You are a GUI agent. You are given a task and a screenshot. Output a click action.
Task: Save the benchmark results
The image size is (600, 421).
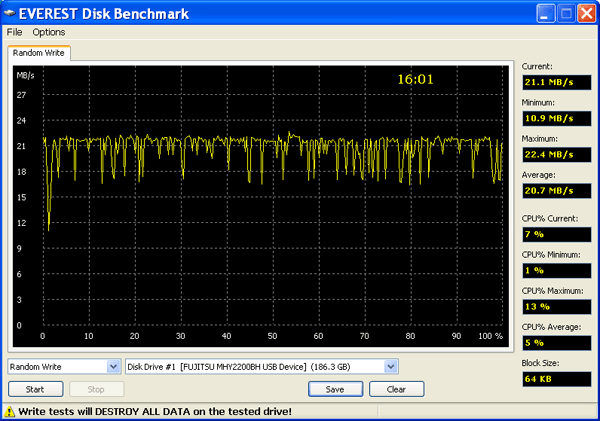335,389
